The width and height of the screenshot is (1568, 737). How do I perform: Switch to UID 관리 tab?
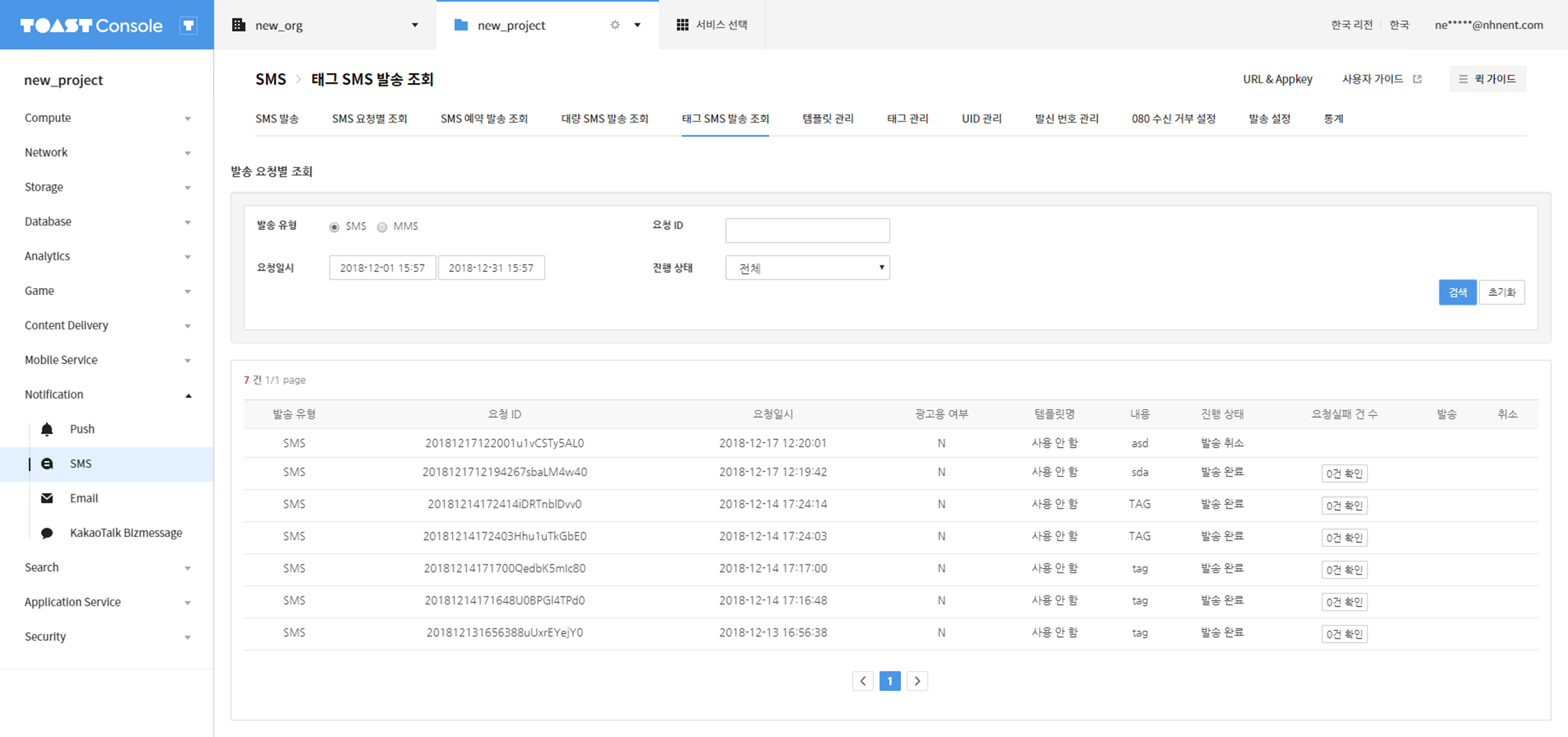click(982, 118)
